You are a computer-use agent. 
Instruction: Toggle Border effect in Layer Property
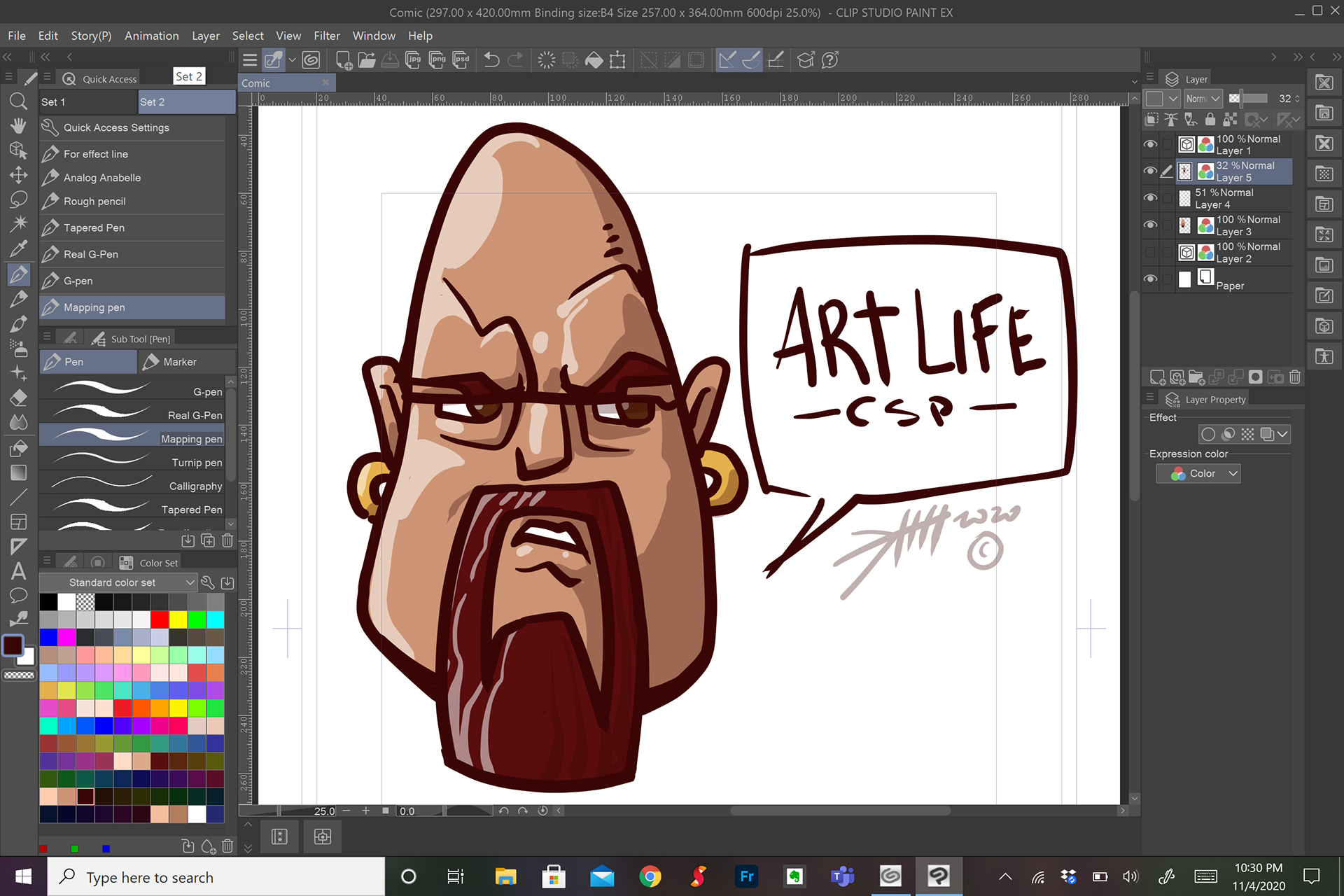[x=1208, y=434]
